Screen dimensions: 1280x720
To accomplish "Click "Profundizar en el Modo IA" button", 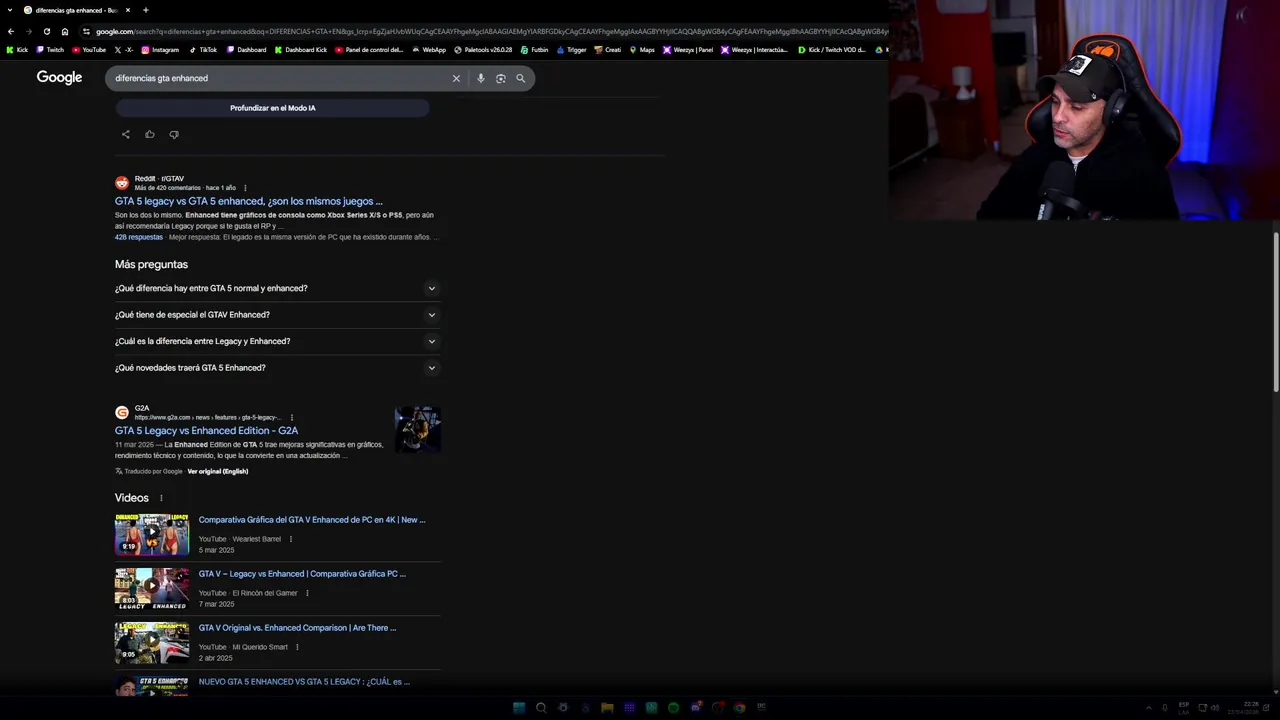I will [x=273, y=108].
